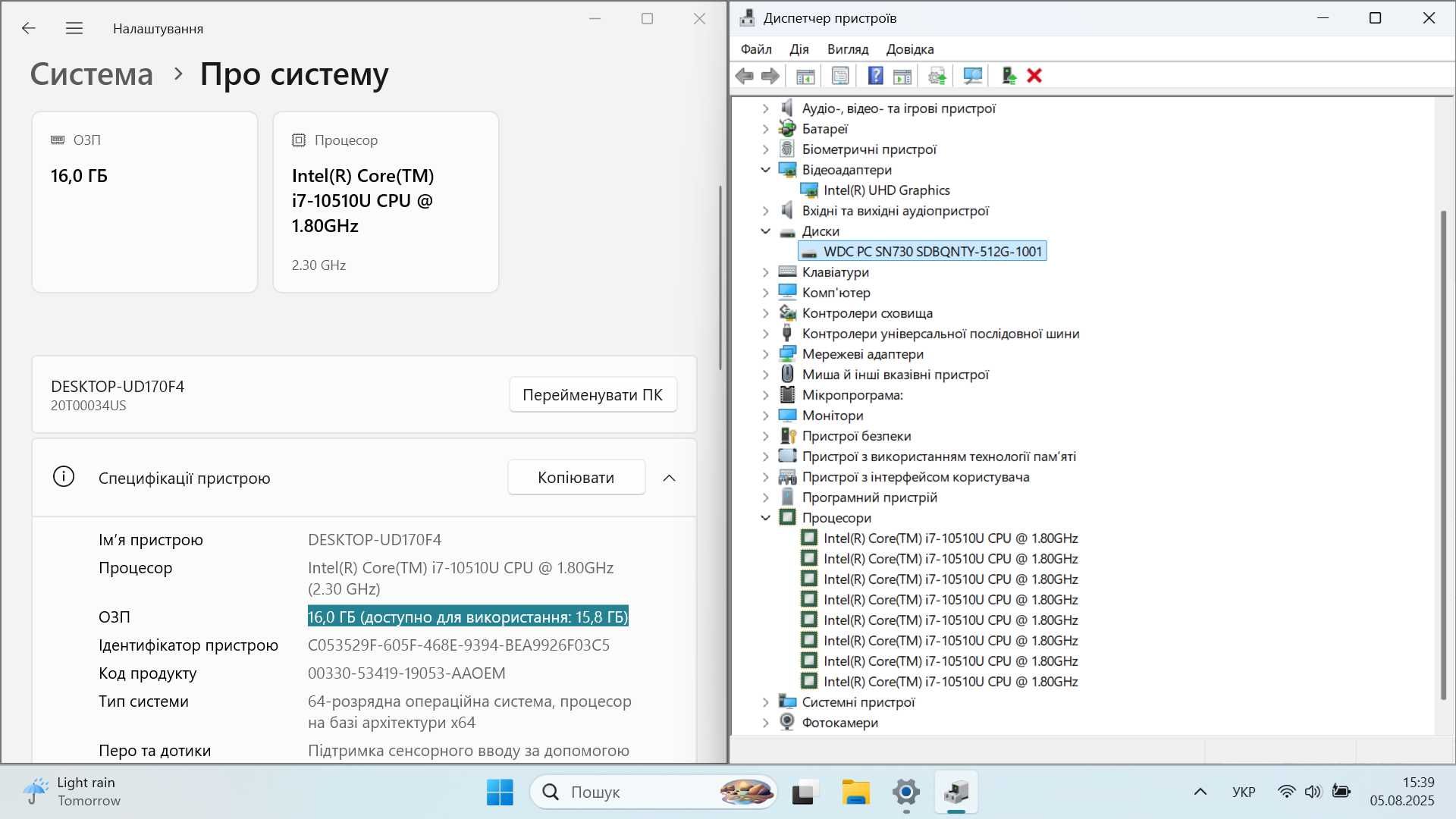Screen dimensions: 1456x819
Task: Expand the Батареї category
Action: coord(765,129)
